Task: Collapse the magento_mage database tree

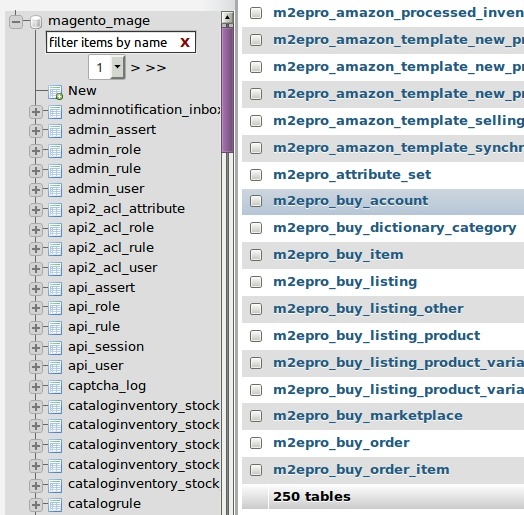Action: pyautogui.click(x=16, y=22)
